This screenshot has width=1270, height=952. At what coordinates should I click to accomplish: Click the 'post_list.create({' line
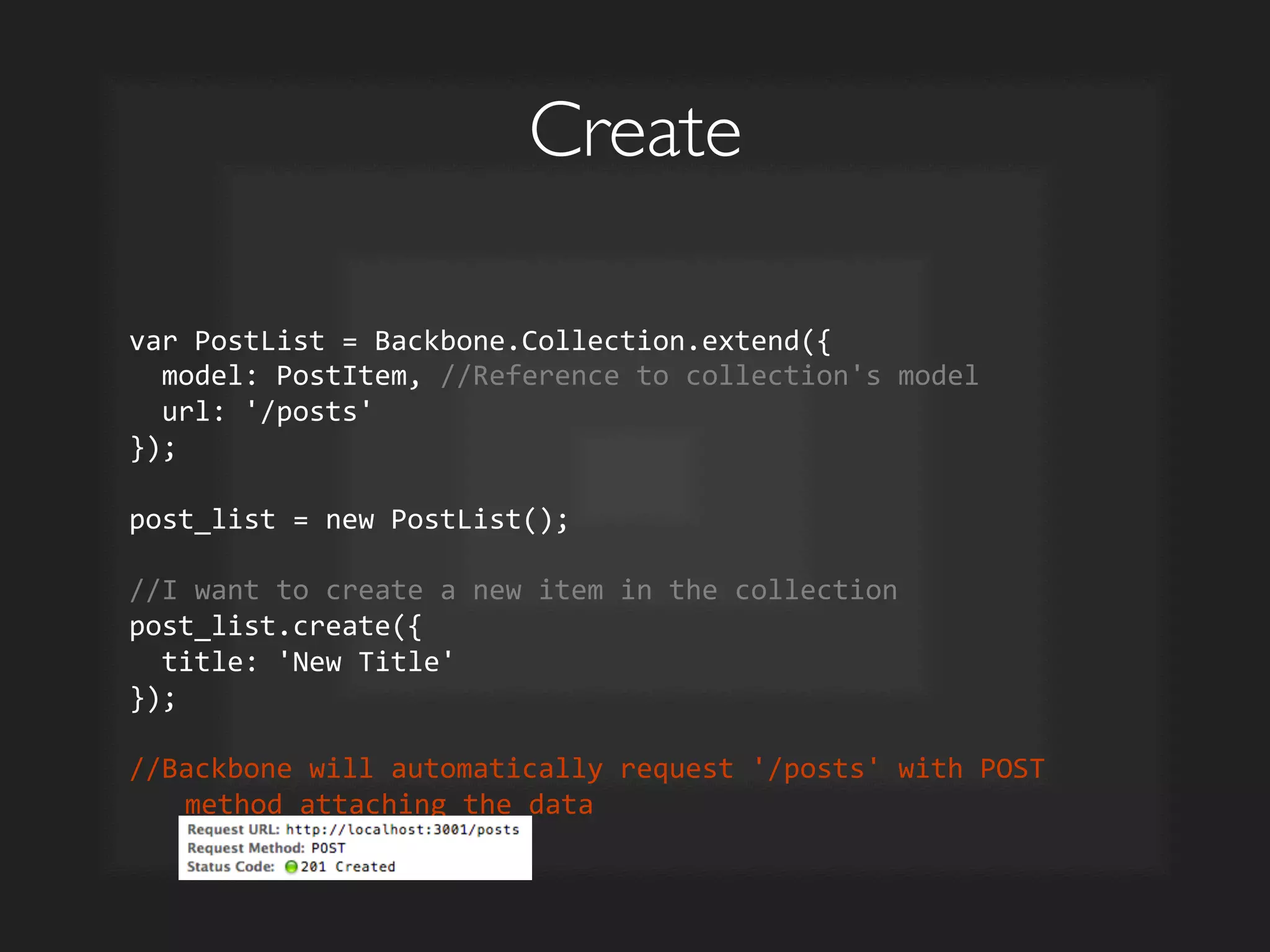tap(275, 627)
